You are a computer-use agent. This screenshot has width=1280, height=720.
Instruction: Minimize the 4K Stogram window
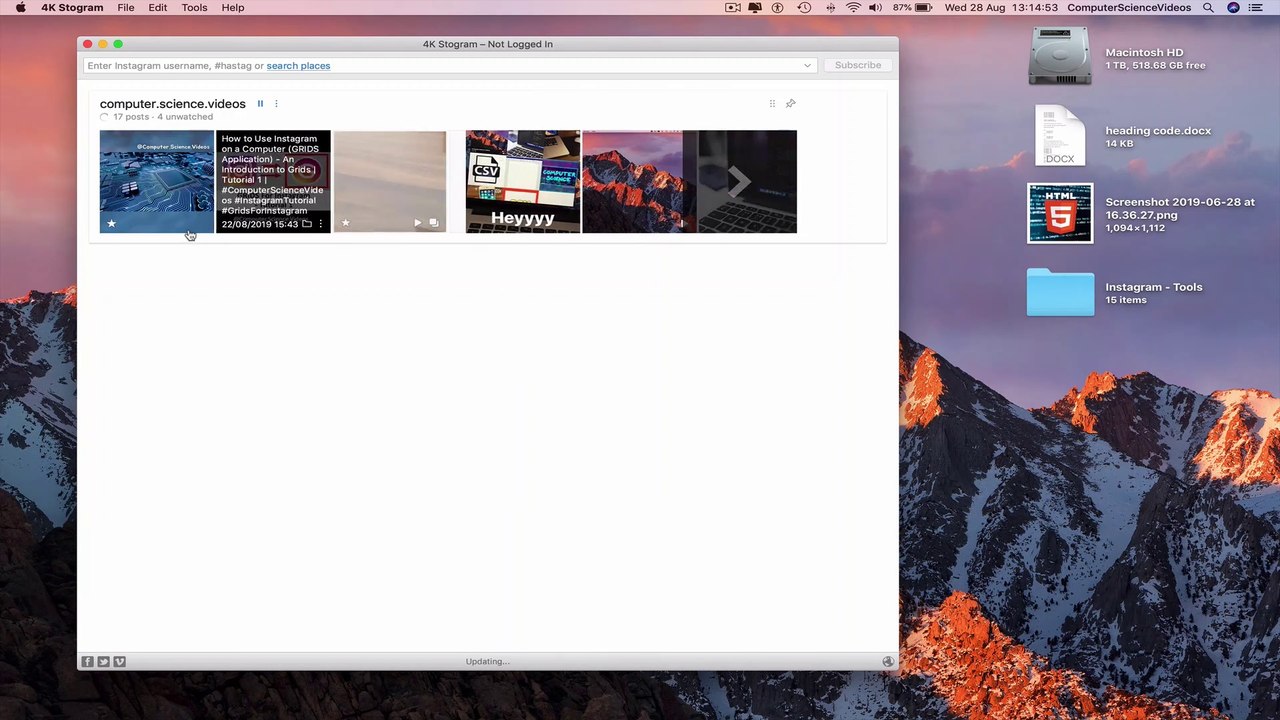coord(103,44)
